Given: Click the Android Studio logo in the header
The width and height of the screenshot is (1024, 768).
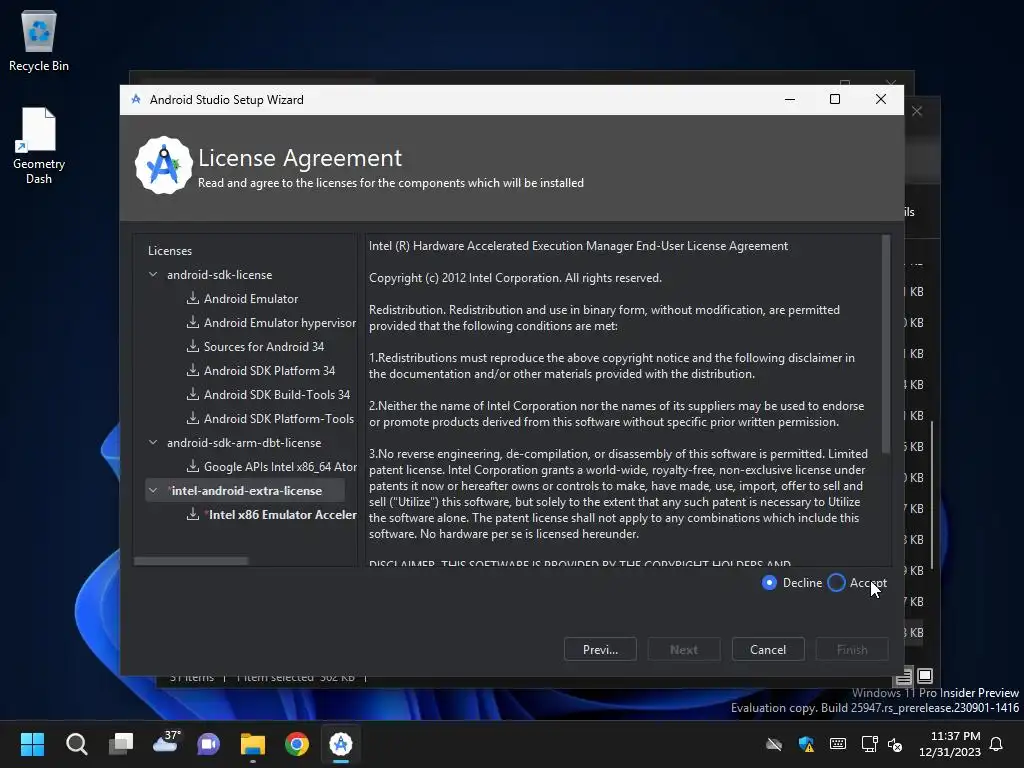Looking at the screenshot, I should point(163,165).
